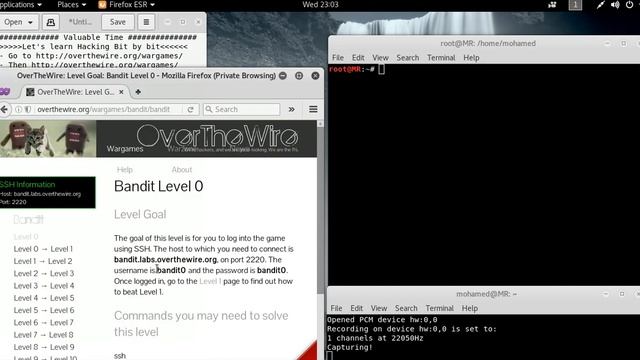Expand the gedit Open dropdown
The width and height of the screenshot is (640, 360).
(x=18, y=22)
